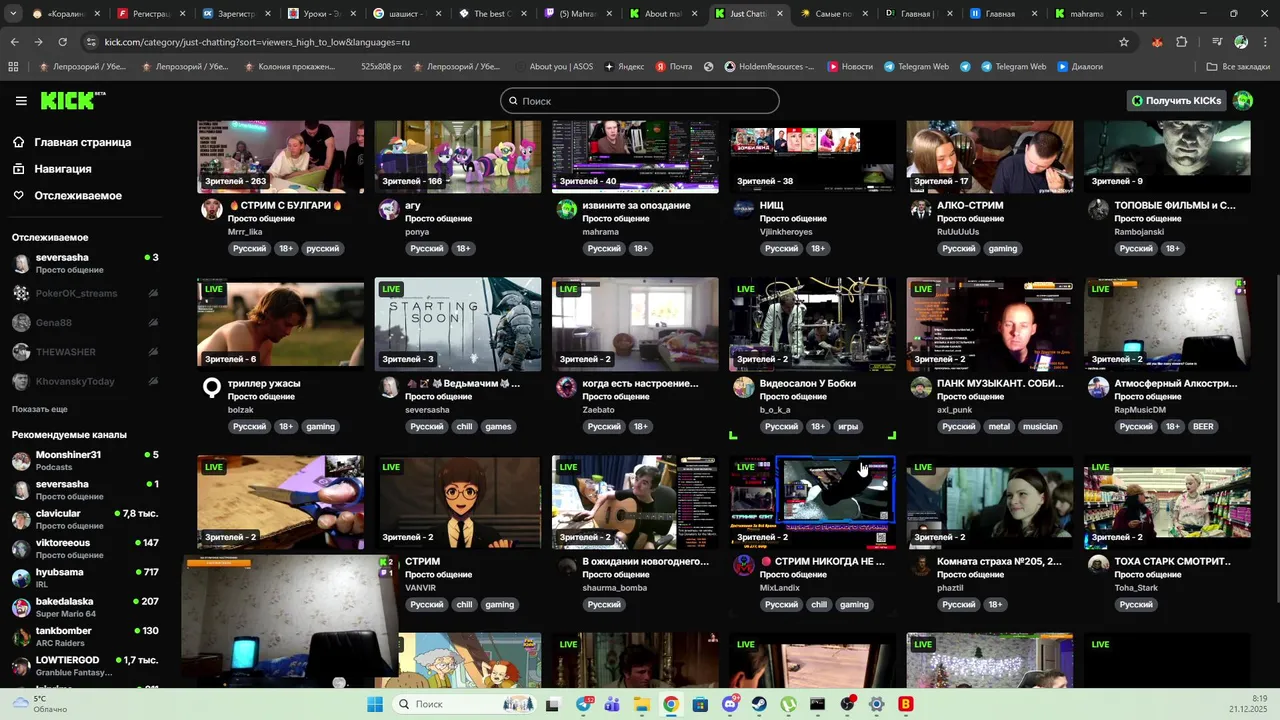
Task: Open Отслеживаемое in the sidebar
Action: tap(78, 195)
